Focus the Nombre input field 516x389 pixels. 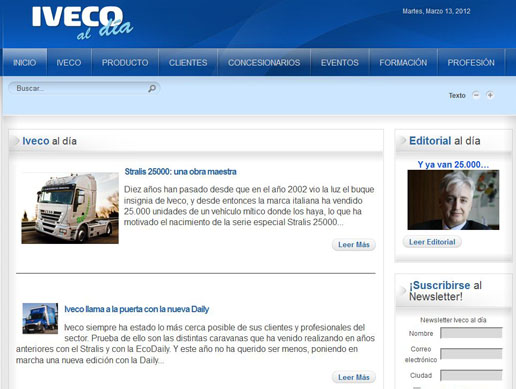[471, 333]
